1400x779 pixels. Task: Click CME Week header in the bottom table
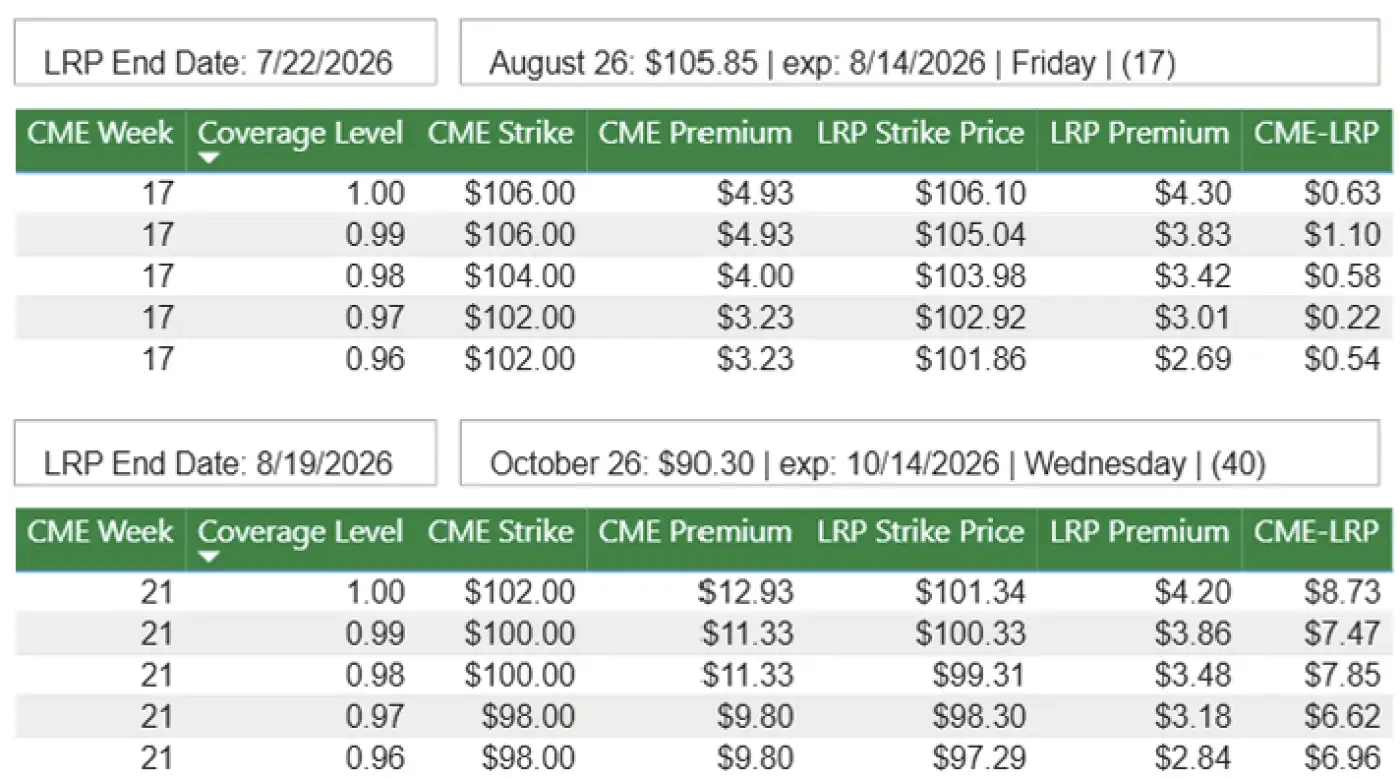click(x=100, y=532)
